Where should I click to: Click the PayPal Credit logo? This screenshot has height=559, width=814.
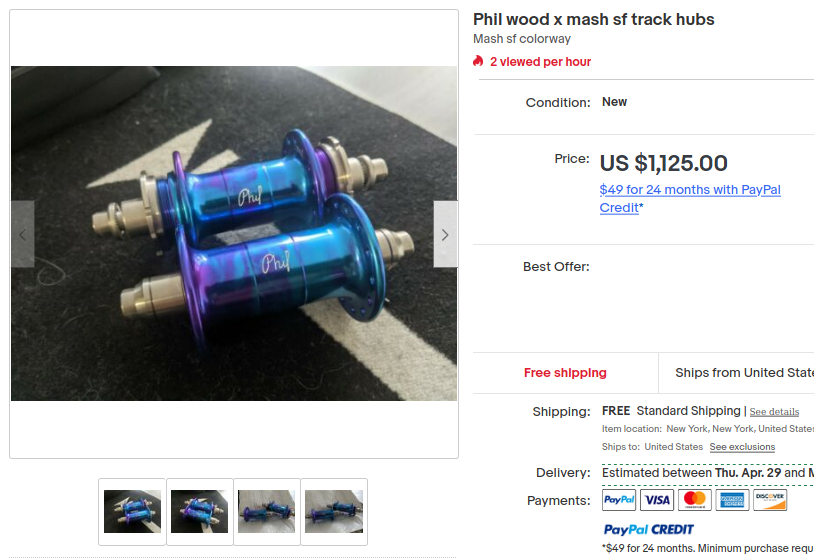coord(648,529)
